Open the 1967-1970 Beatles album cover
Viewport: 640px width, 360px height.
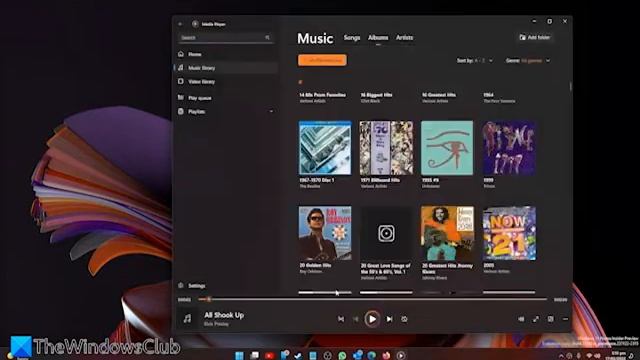click(x=325, y=148)
